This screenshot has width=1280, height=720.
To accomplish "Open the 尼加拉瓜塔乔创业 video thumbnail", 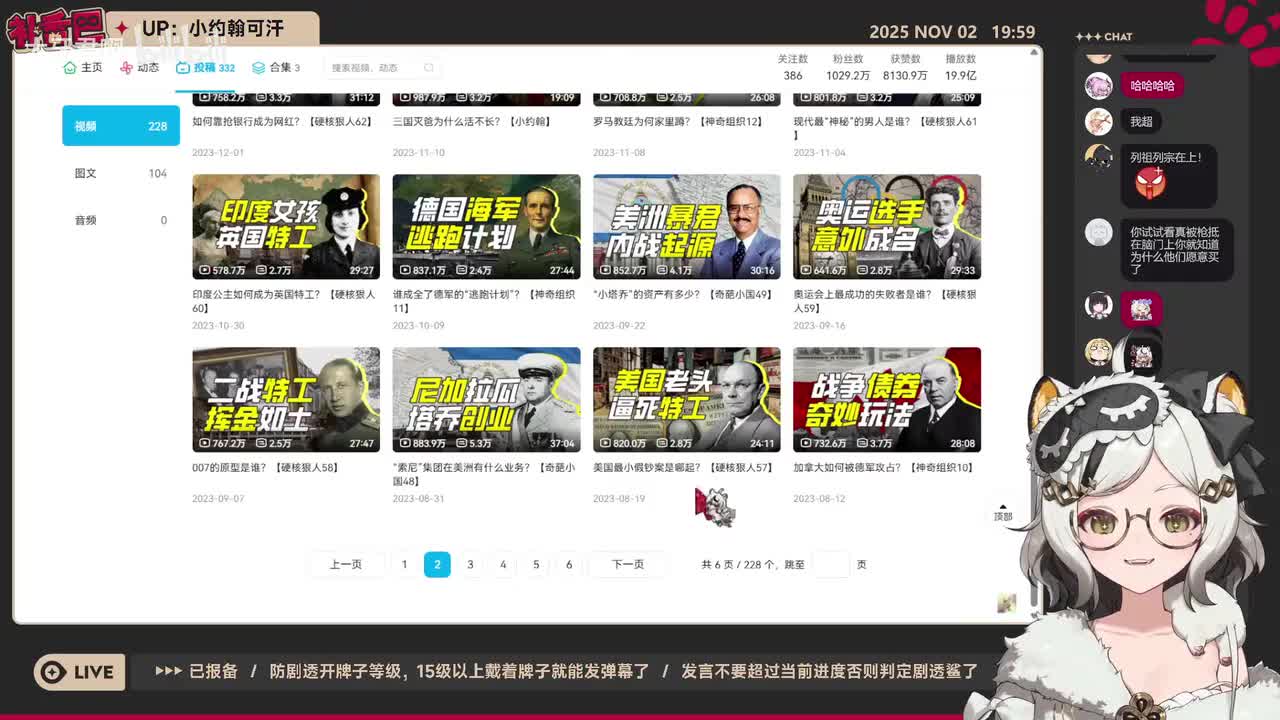I will click(486, 400).
